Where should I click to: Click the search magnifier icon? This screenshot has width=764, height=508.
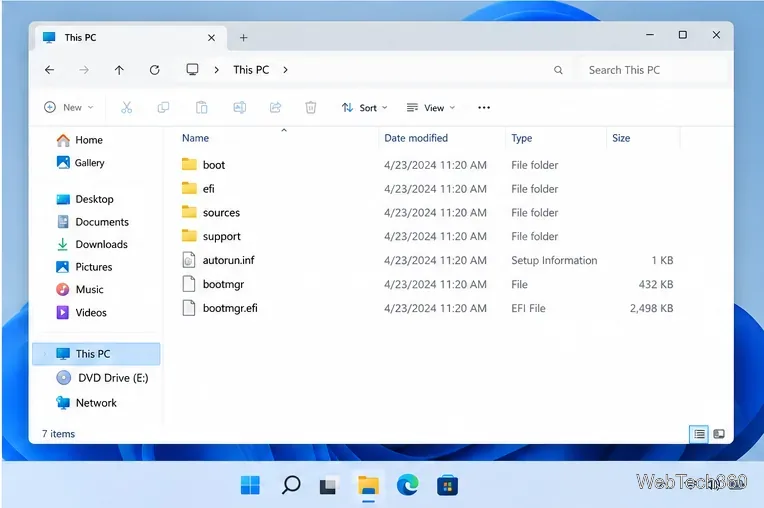click(x=558, y=70)
